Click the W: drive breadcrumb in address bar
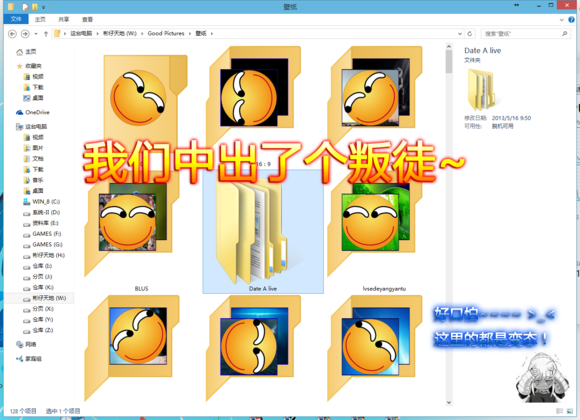The image size is (580, 420). [x=119, y=33]
